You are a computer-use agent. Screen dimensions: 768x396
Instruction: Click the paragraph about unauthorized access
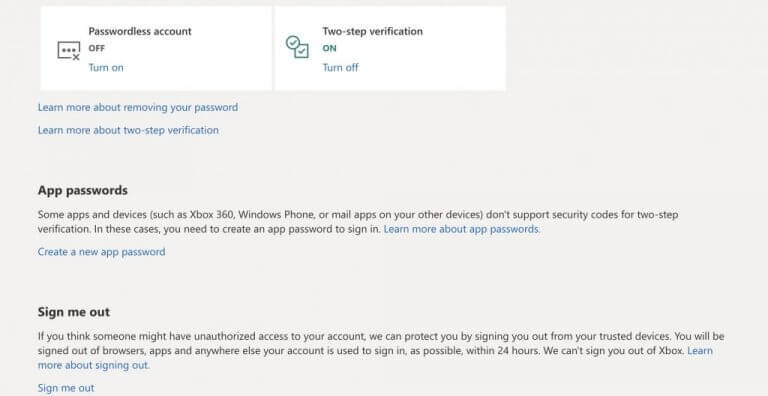[381, 350]
